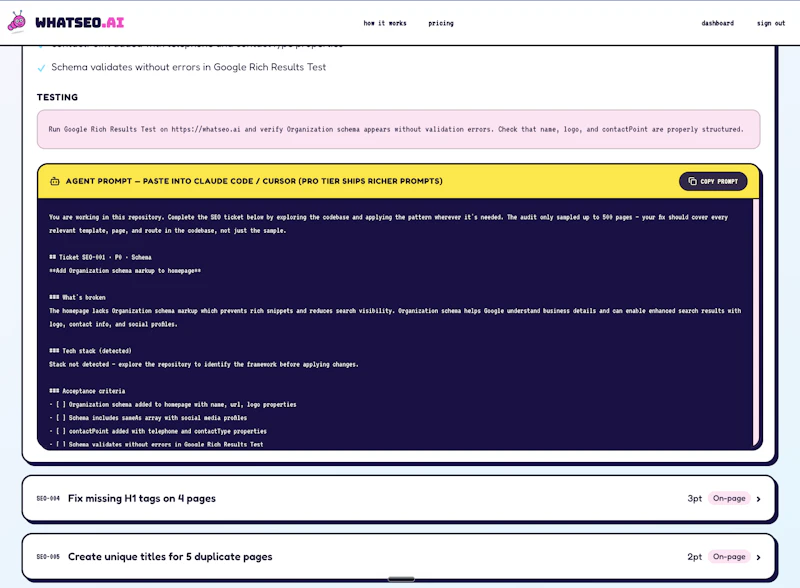Click the Agent Prompt yellow header text
Image resolution: width=800 pixels, height=588 pixels.
click(254, 181)
